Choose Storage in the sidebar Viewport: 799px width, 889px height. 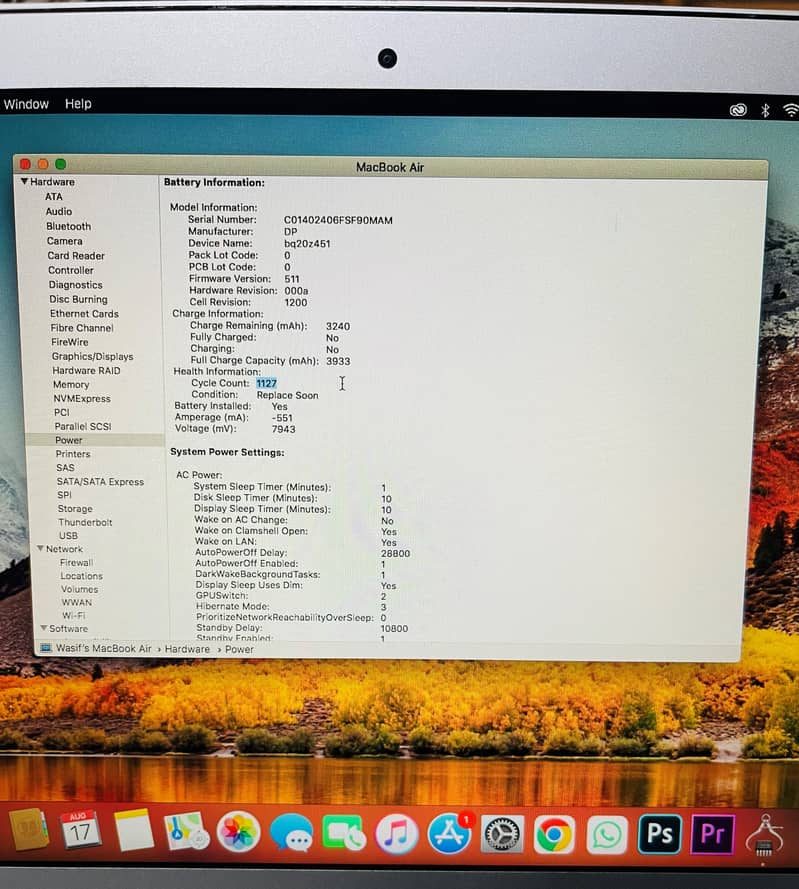click(75, 509)
